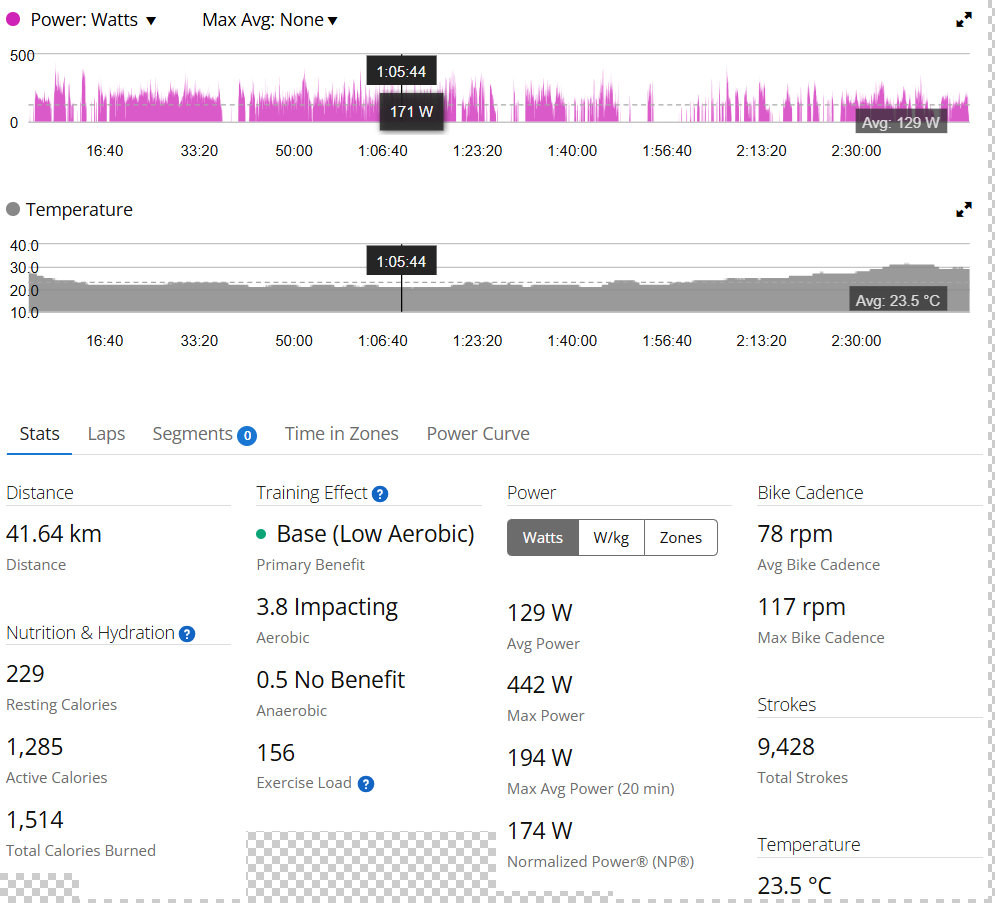This screenshot has height=903, width=995.
Task: Click the Normalized Power® (NP®) label
Action: pyautogui.click(x=600, y=862)
